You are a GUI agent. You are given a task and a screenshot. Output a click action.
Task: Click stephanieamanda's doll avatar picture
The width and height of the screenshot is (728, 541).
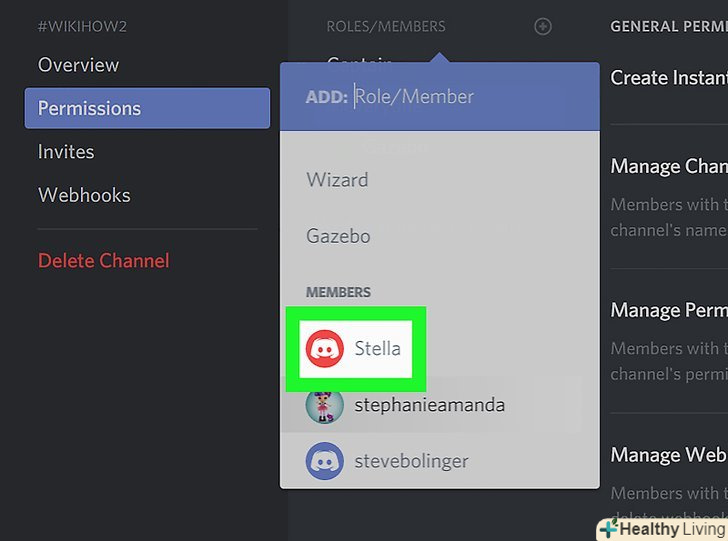pyautogui.click(x=325, y=406)
